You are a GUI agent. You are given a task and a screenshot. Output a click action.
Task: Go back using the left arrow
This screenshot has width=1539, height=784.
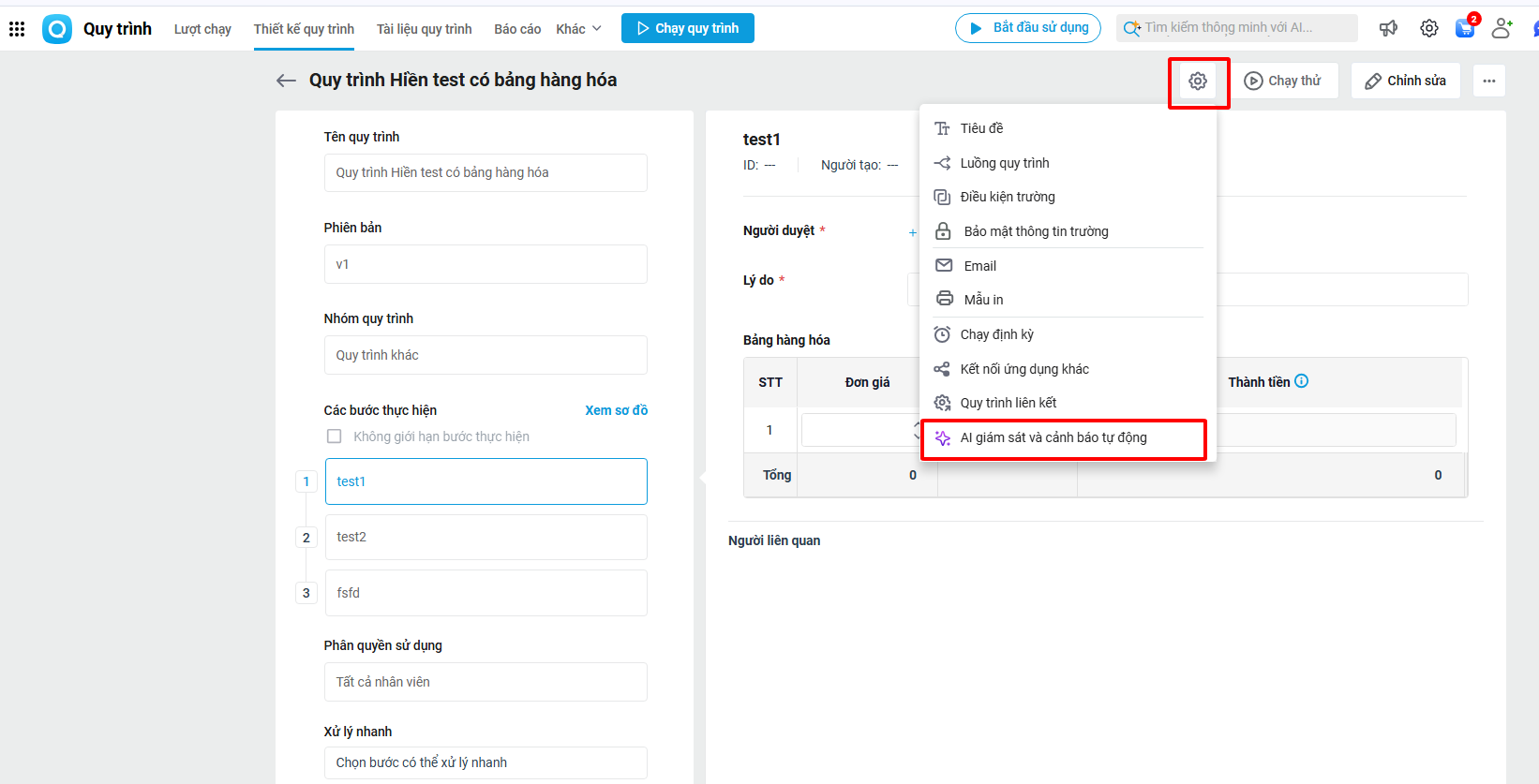pyautogui.click(x=286, y=81)
